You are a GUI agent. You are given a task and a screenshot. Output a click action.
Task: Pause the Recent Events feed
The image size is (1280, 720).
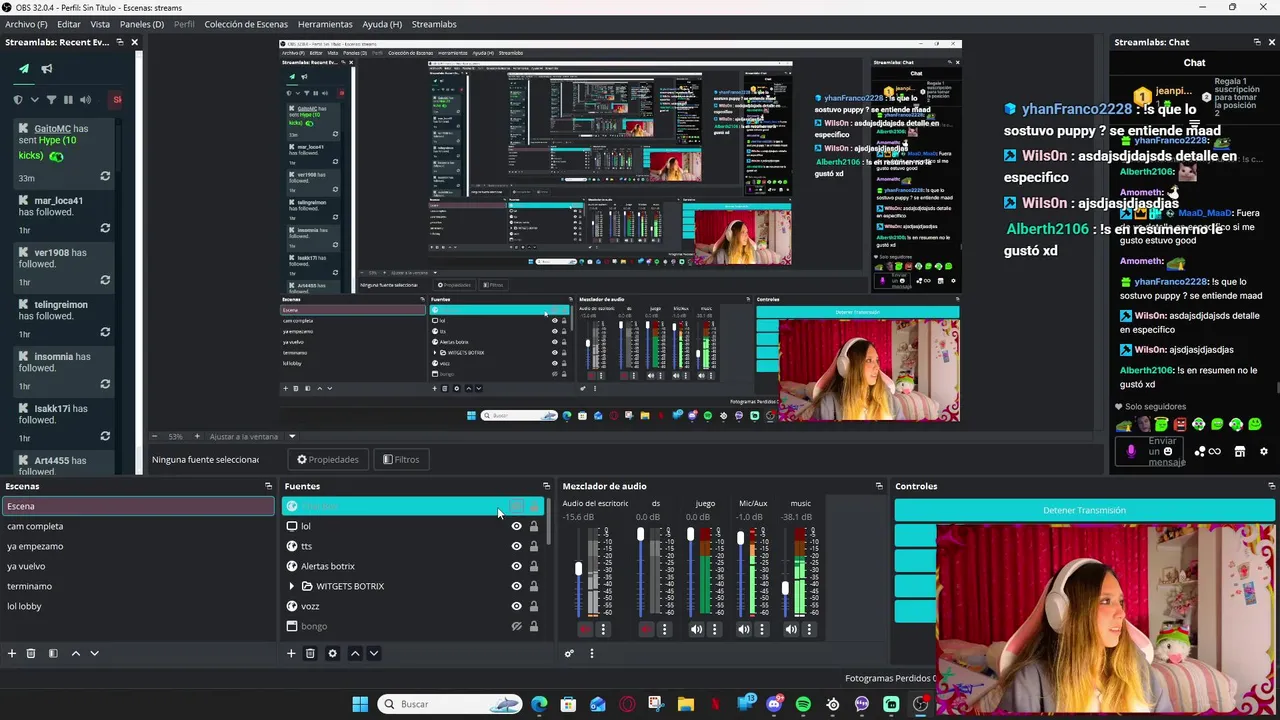pyautogui.click(x=68, y=100)
